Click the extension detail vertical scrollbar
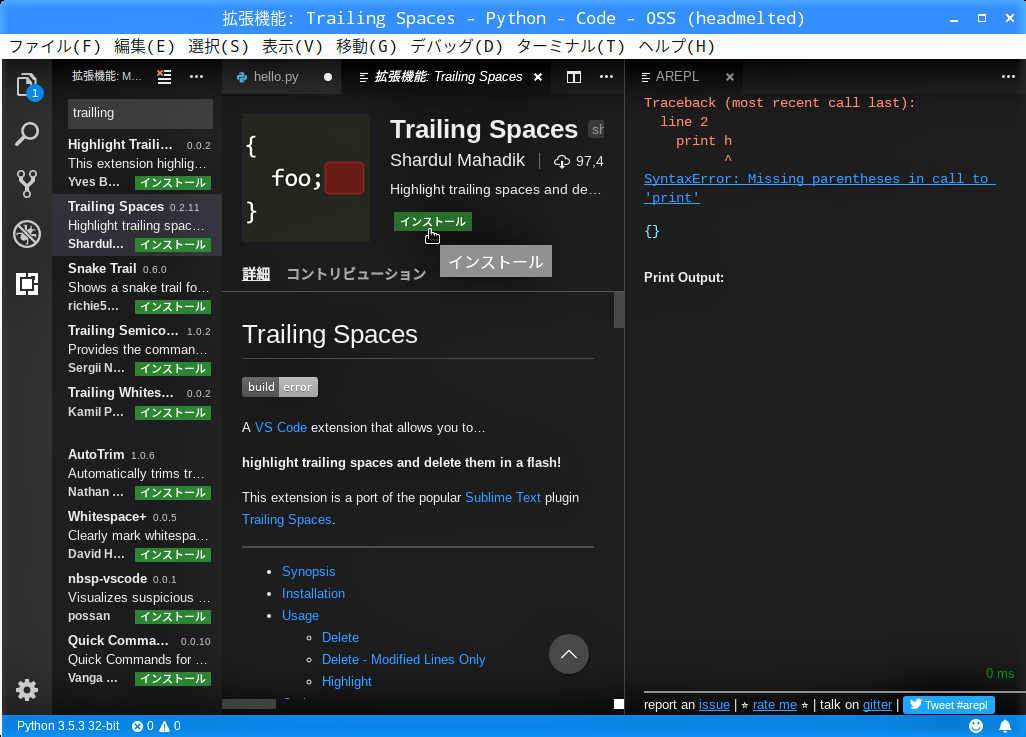This screenshot has height=737, width=1026. (x=619, y=310)
